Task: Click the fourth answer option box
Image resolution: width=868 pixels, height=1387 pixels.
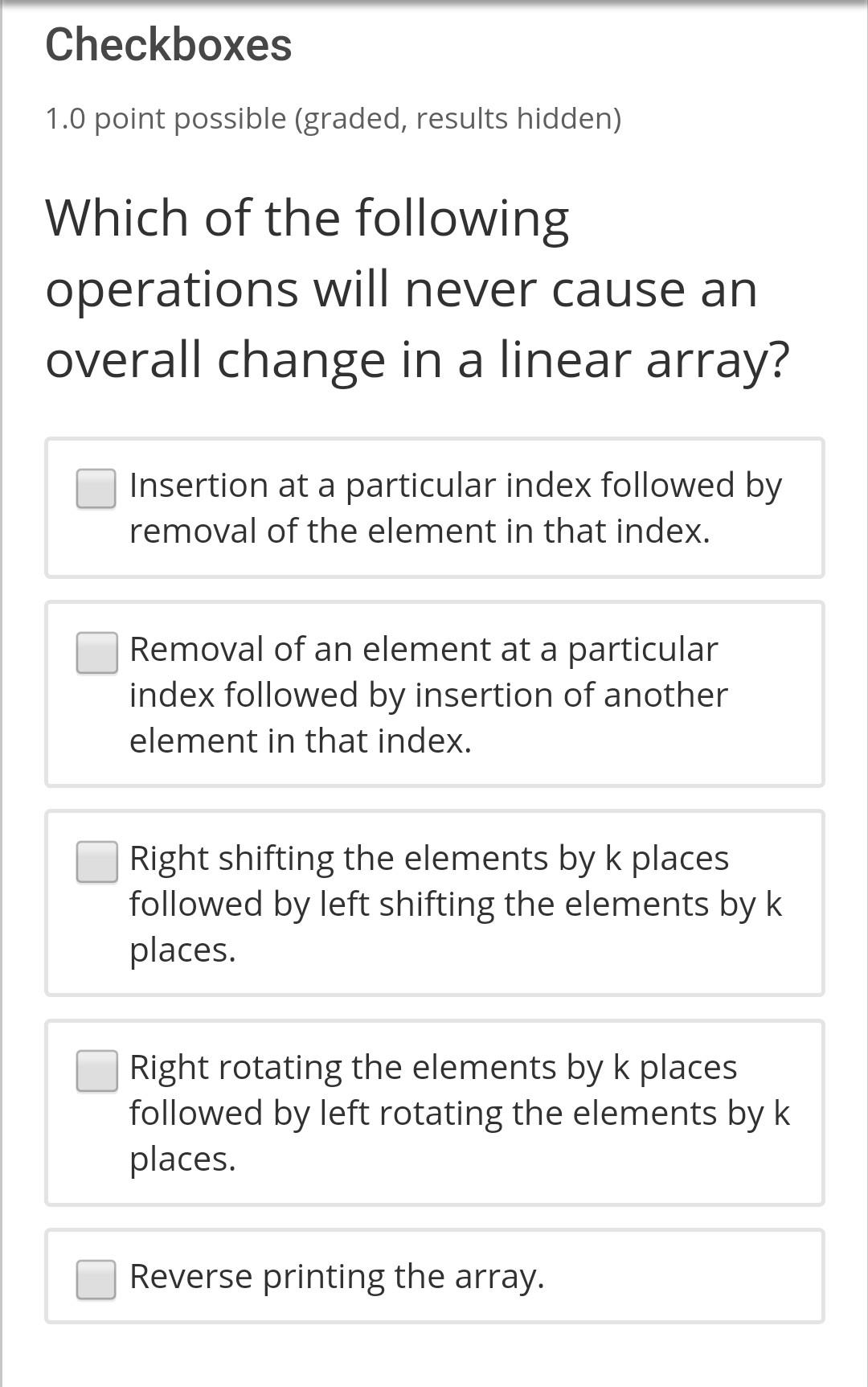Action: (x=434, y=1114)
